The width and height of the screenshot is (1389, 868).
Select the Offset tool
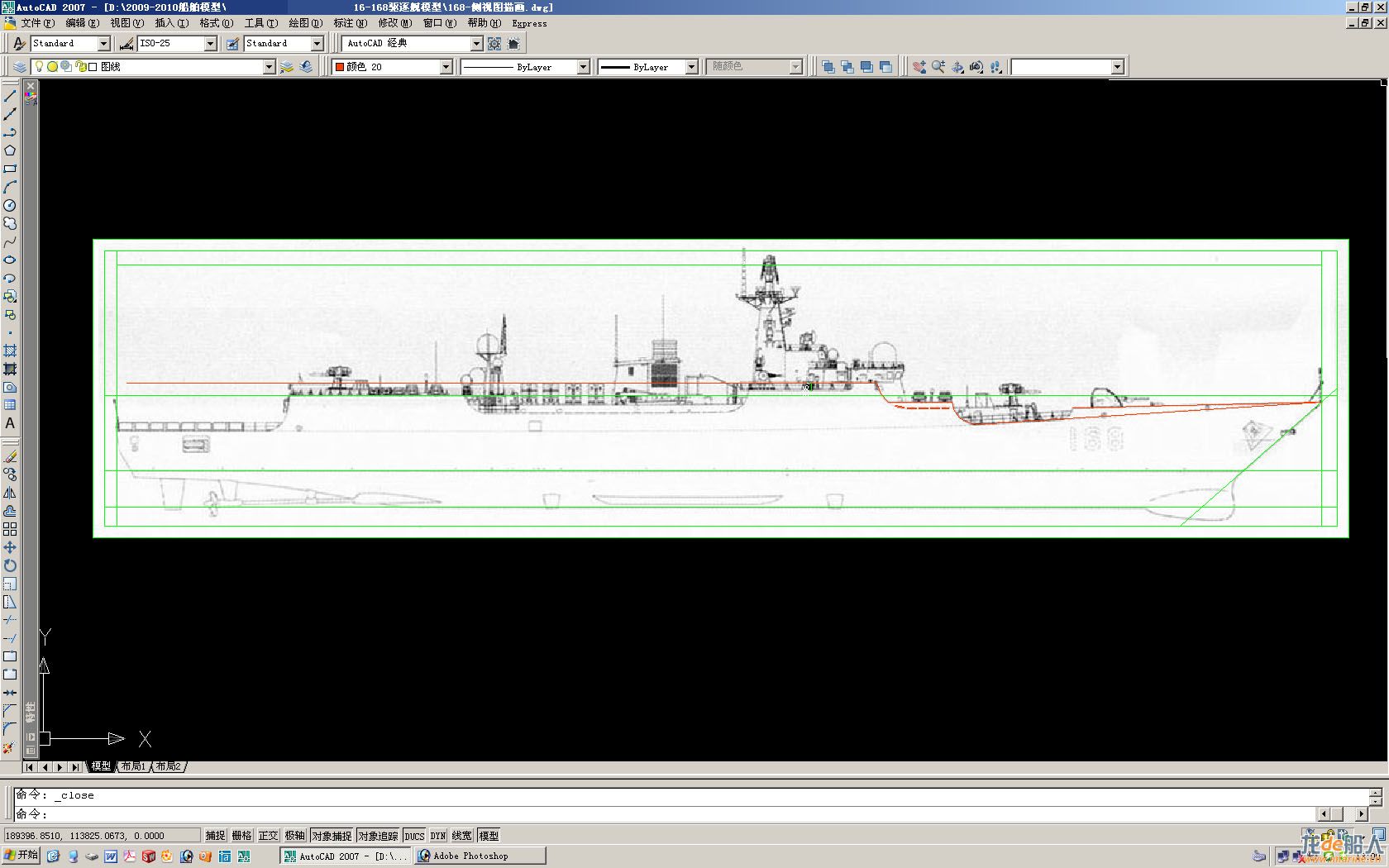(10, 511)
